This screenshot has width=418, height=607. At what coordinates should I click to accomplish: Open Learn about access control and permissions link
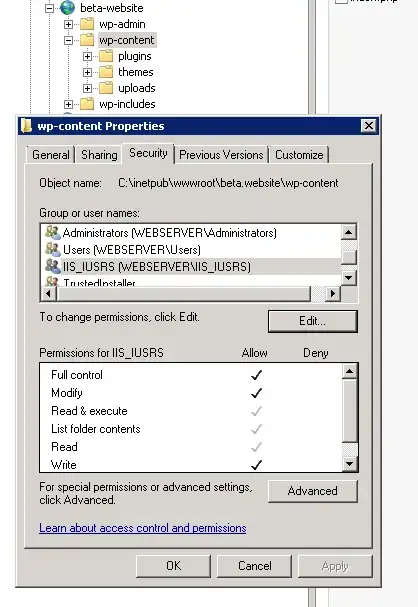pyautogui.click(x=142, y=528)
